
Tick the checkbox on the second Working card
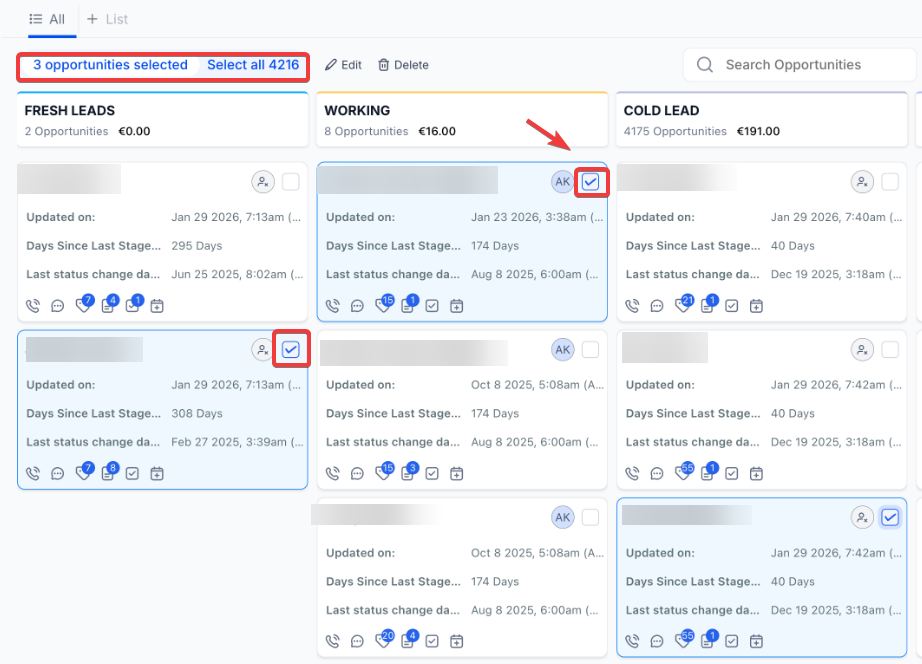pos(590,349)
